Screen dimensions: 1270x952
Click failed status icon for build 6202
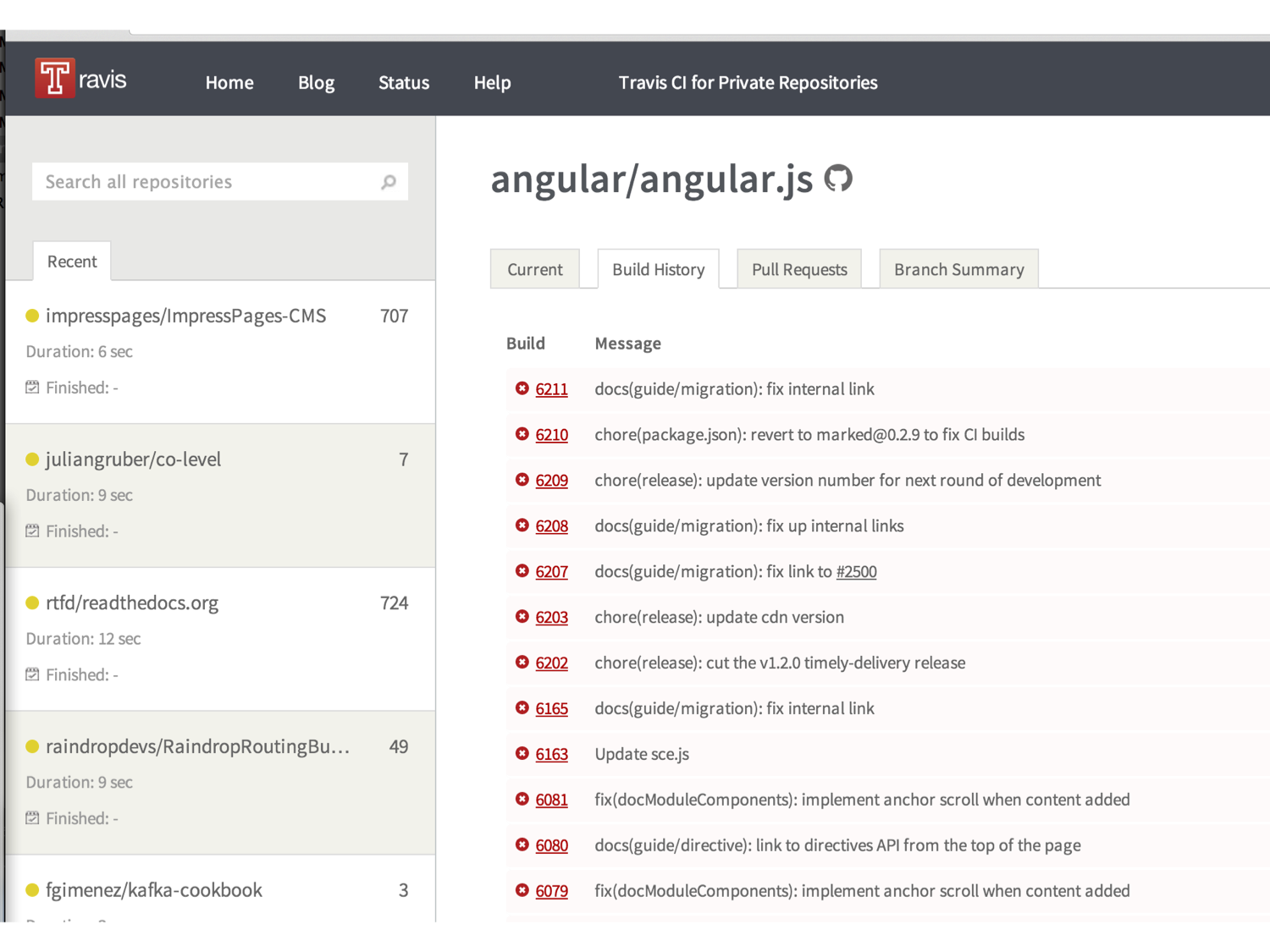coord(522,663)
